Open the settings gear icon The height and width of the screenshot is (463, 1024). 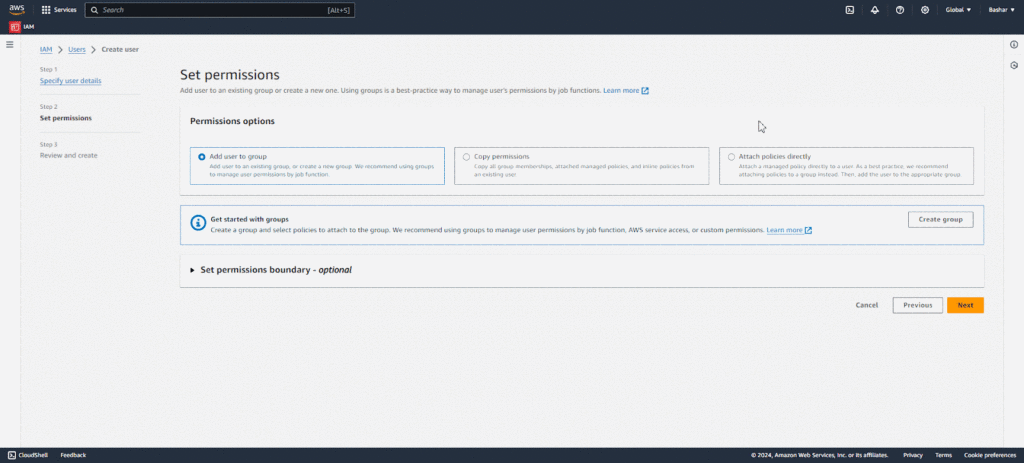point(925,10)
